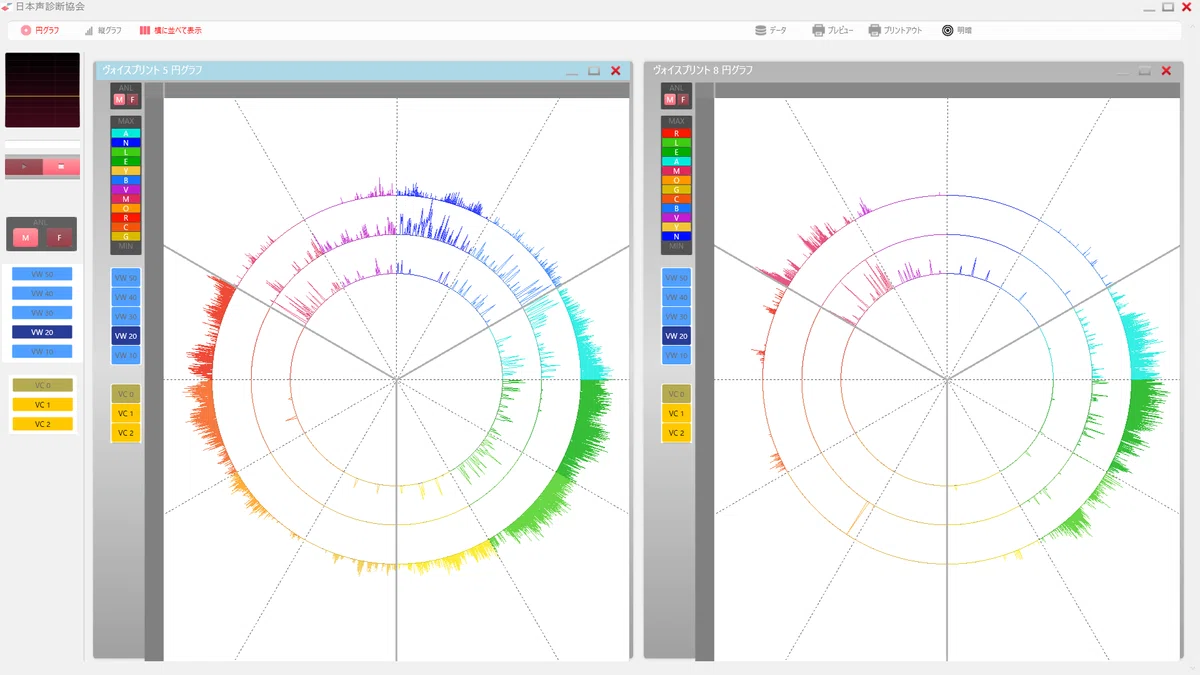1200x675 pixels.
Task: Set VC 1 in ヴォイスプリント 8 window
Action: click(676, 413)
